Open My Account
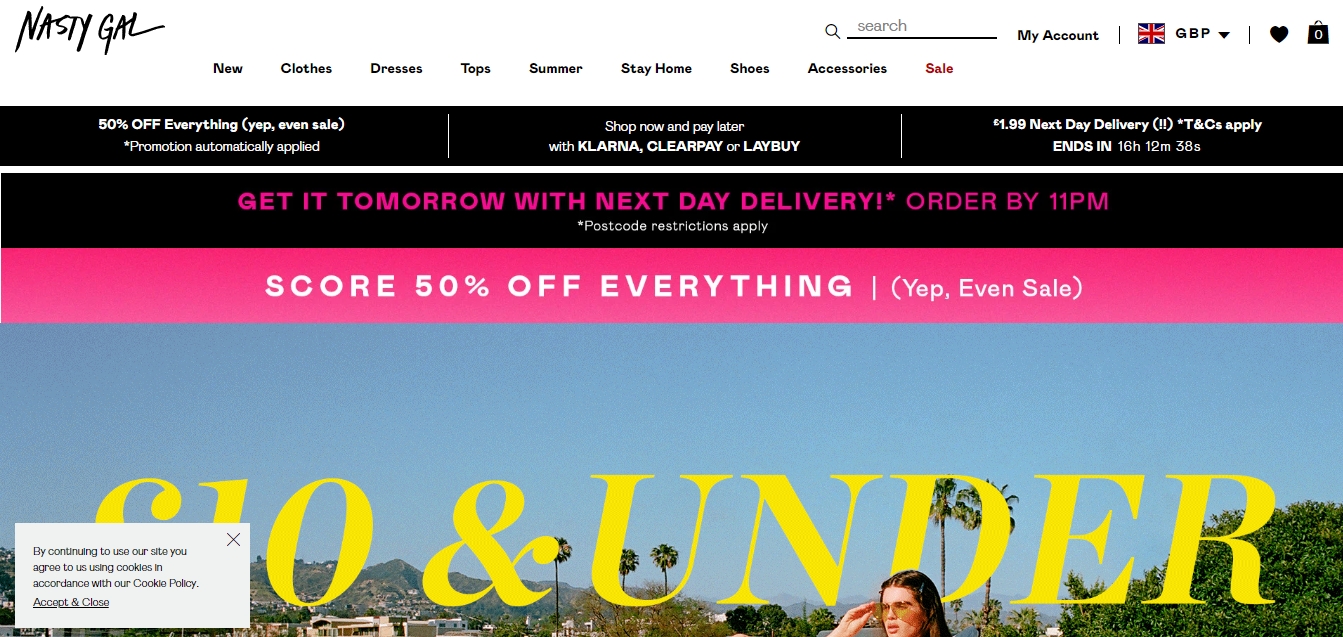 [1058, 35]
